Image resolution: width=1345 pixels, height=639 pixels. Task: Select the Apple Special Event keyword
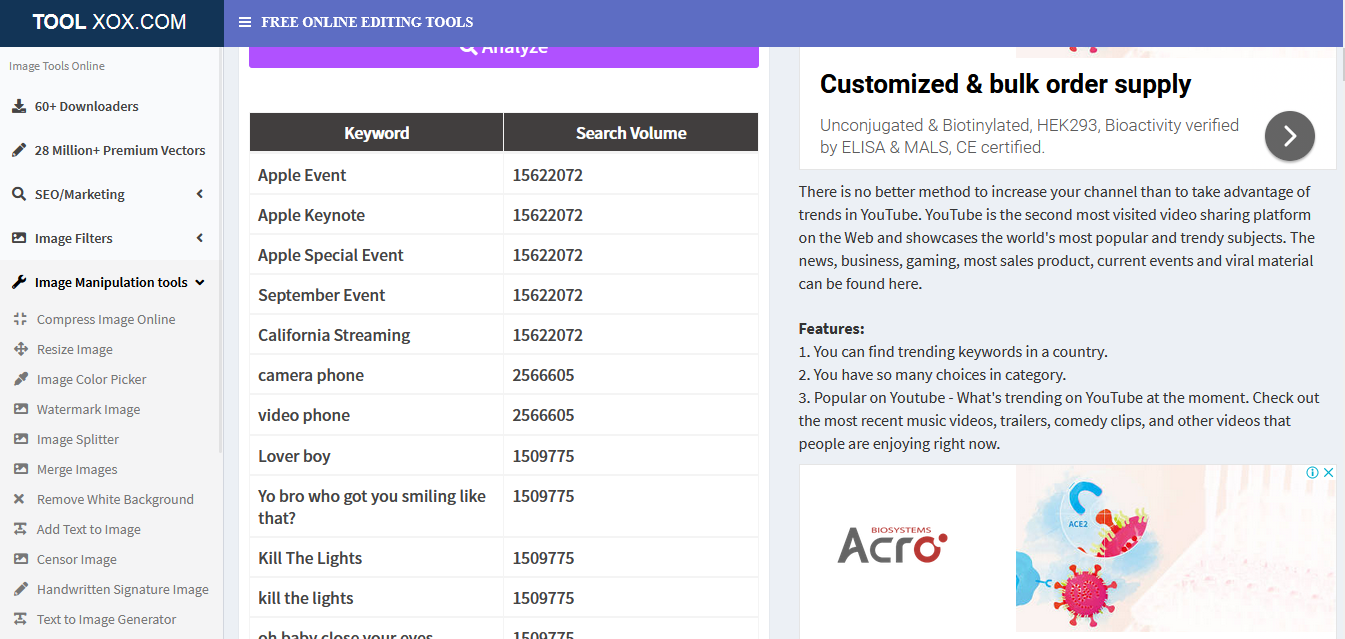pyautogui.click(x=331, y=255)
